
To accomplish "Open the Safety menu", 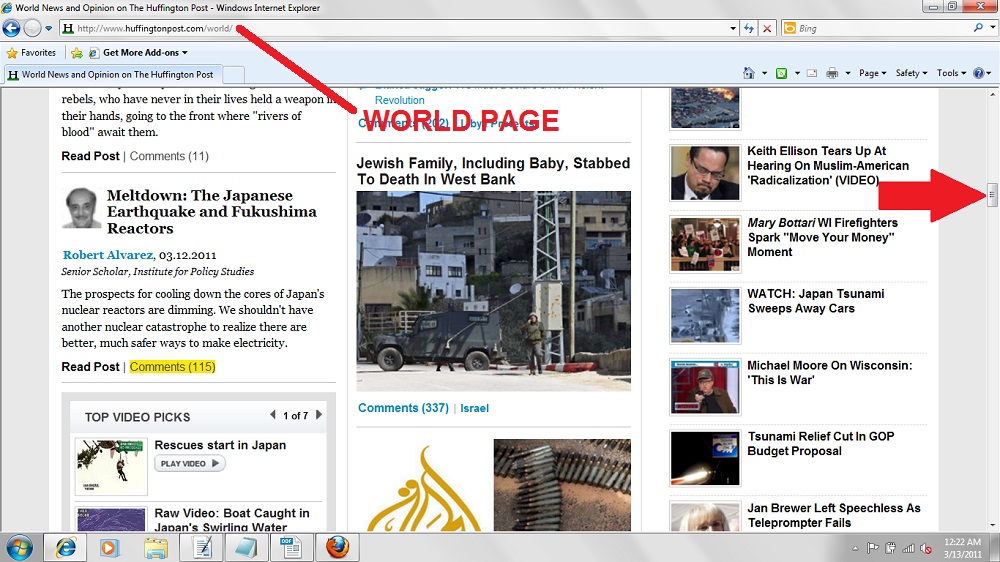I will click(911, 73).
